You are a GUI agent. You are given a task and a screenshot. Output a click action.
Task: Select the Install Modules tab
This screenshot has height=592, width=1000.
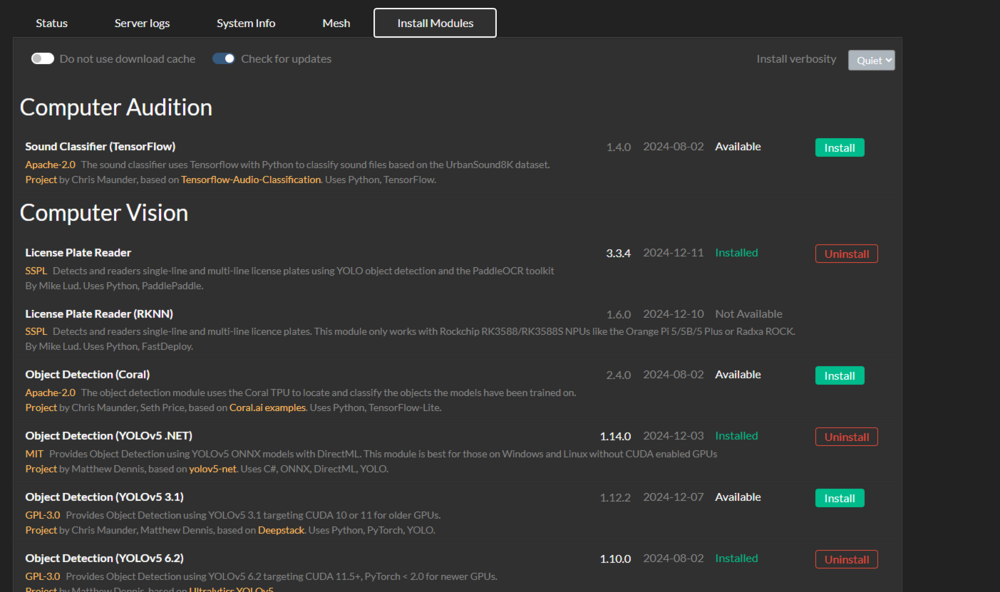[x=435, y=23]
